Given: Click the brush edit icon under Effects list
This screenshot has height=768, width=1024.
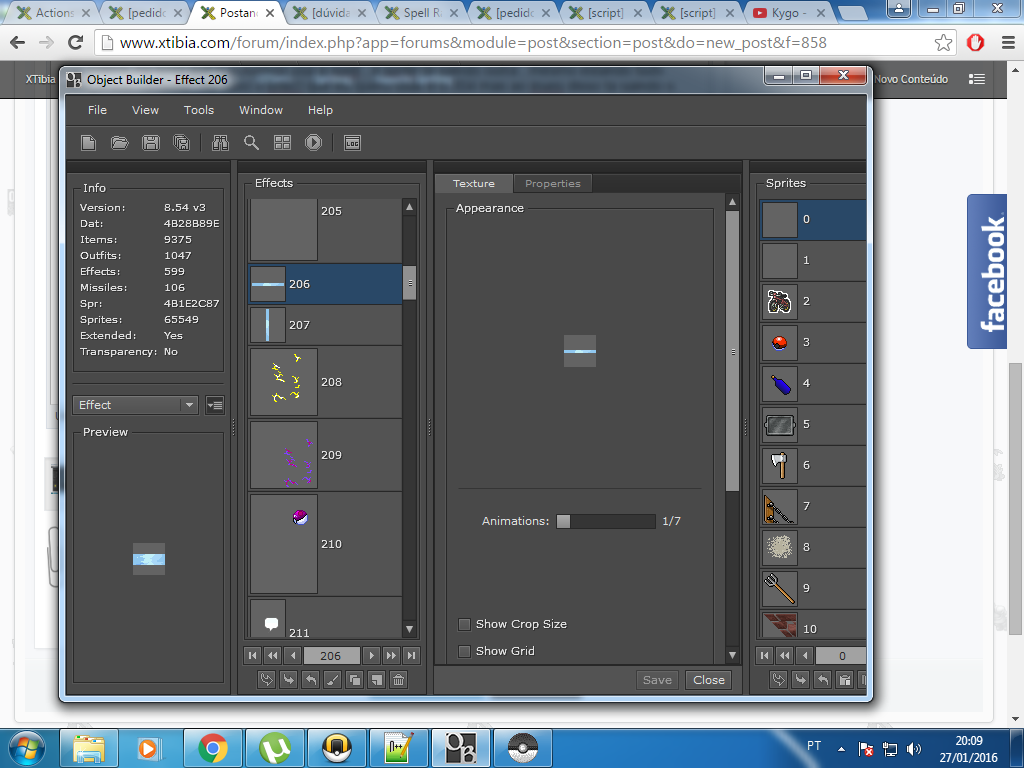Looking at the screenshot, I should (332, 680).
